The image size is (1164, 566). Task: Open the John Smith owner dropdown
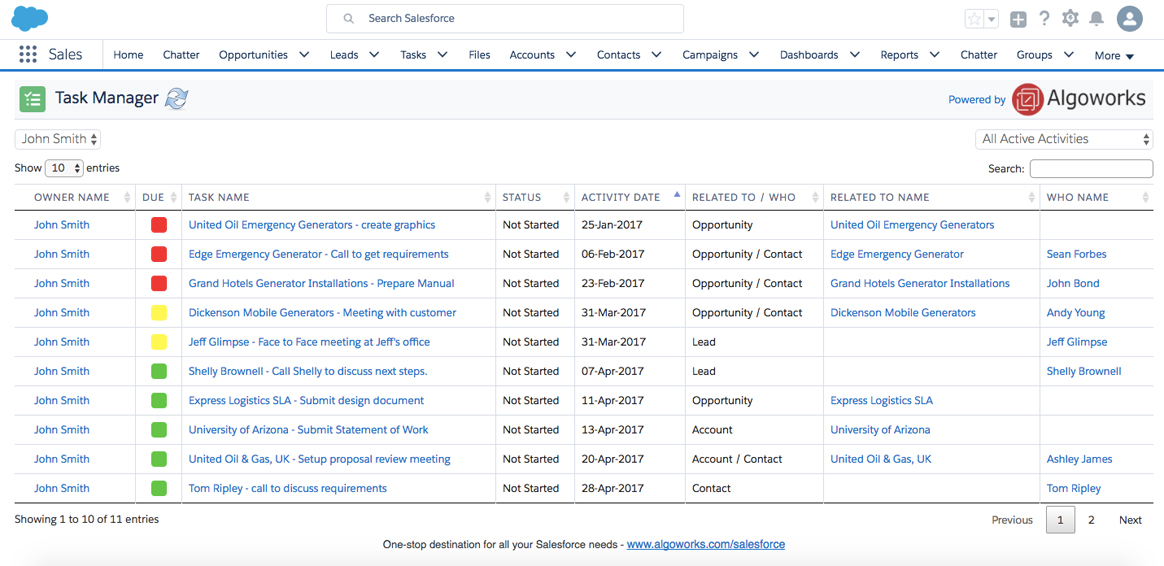pos(58,139)
